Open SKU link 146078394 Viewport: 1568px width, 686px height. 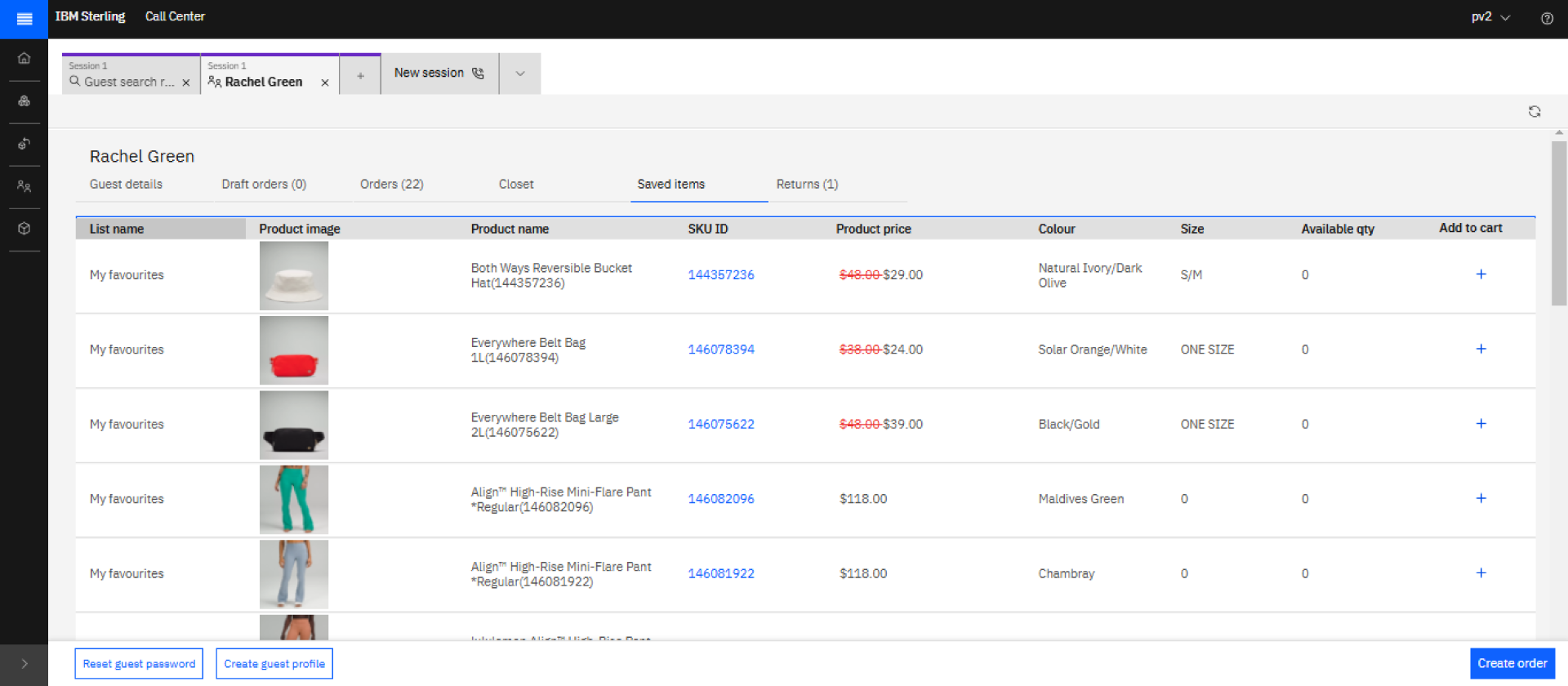[720, 350]
